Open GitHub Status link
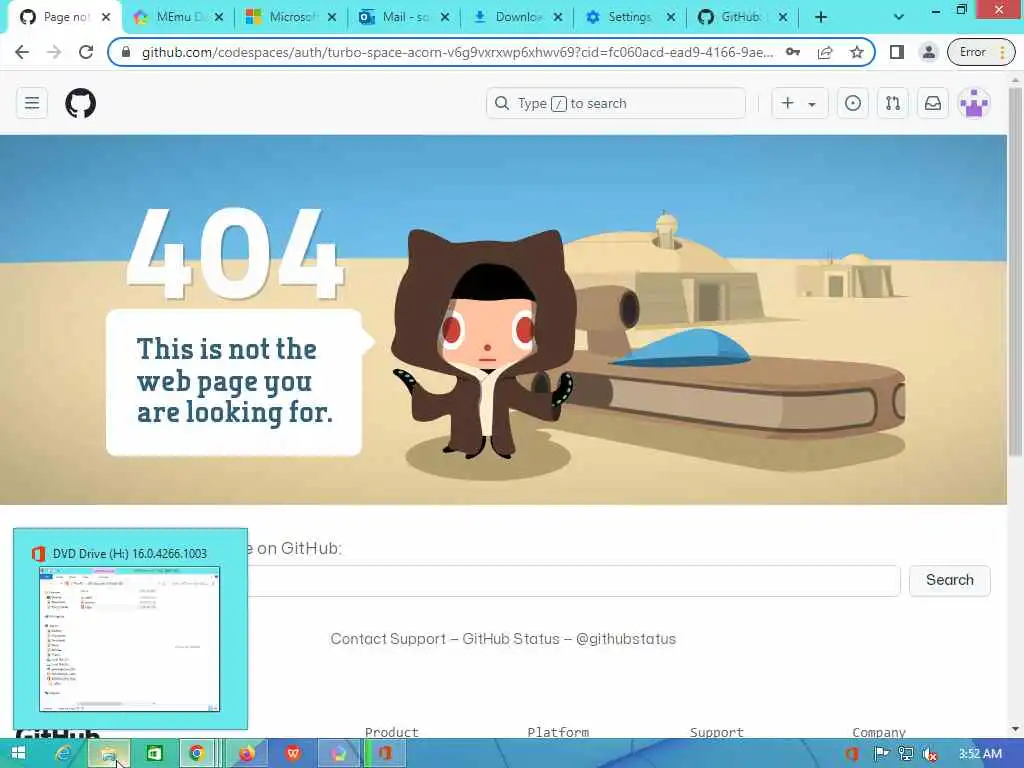Image resolution: width=1024 pixels, height=768 pixels. (511, 639)
